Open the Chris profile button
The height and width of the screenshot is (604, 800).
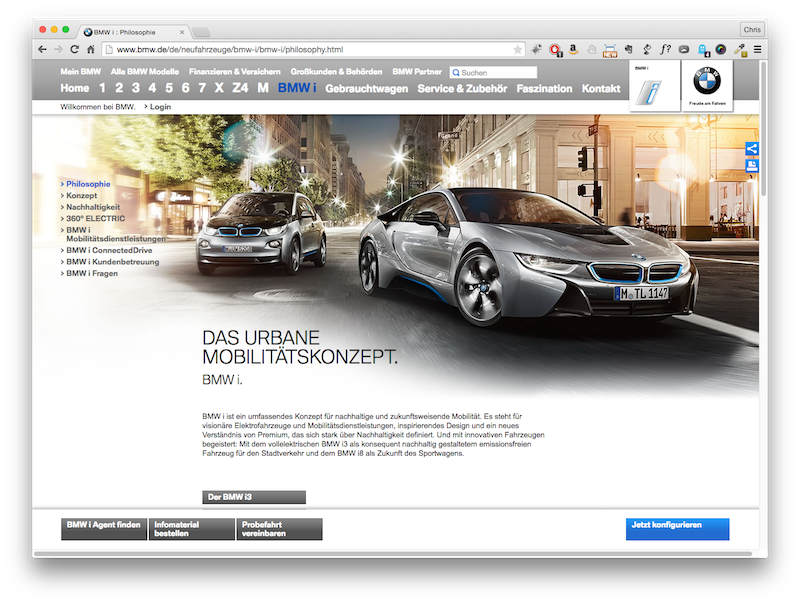750,30
